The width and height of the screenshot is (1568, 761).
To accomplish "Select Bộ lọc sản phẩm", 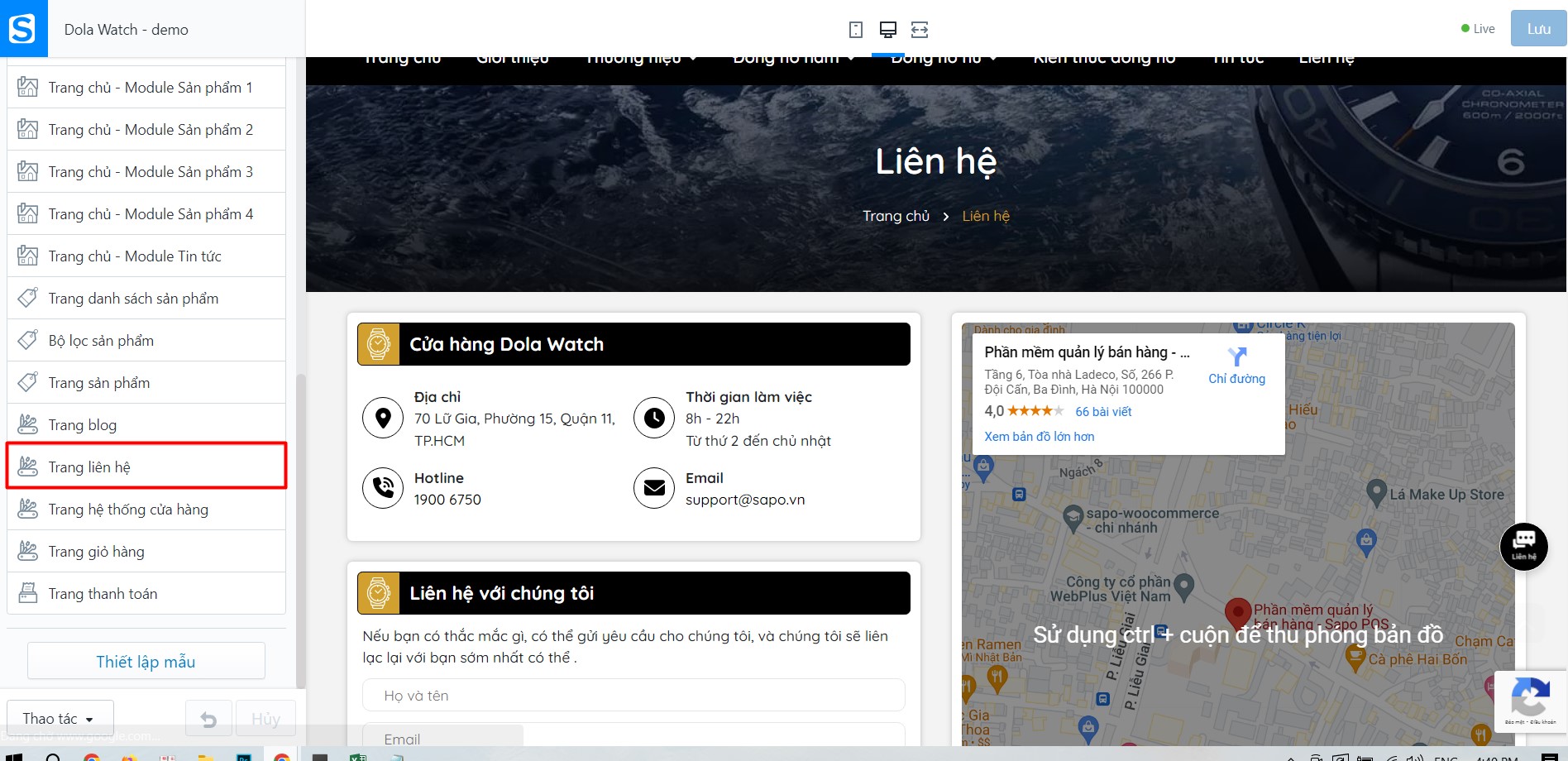I will tap(146, 340).
